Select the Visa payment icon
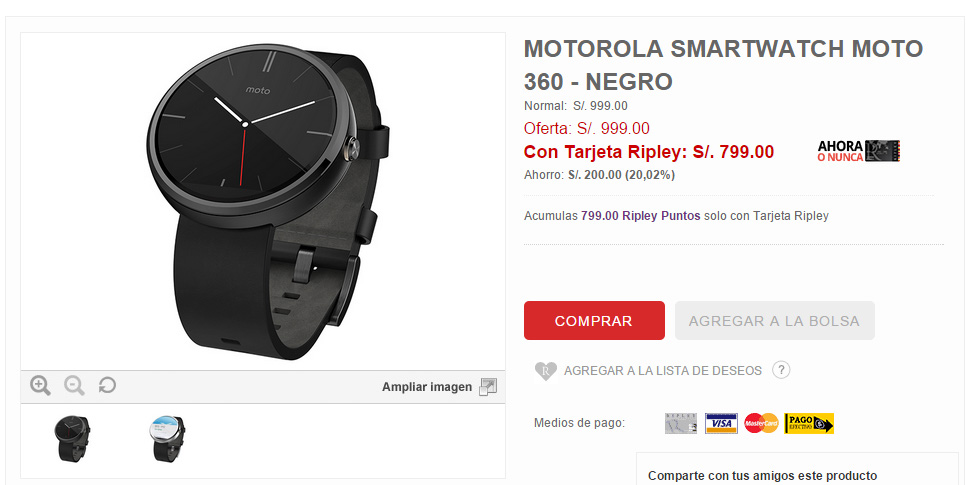This screenshot has width=966, height=485. tap(721, 423)
